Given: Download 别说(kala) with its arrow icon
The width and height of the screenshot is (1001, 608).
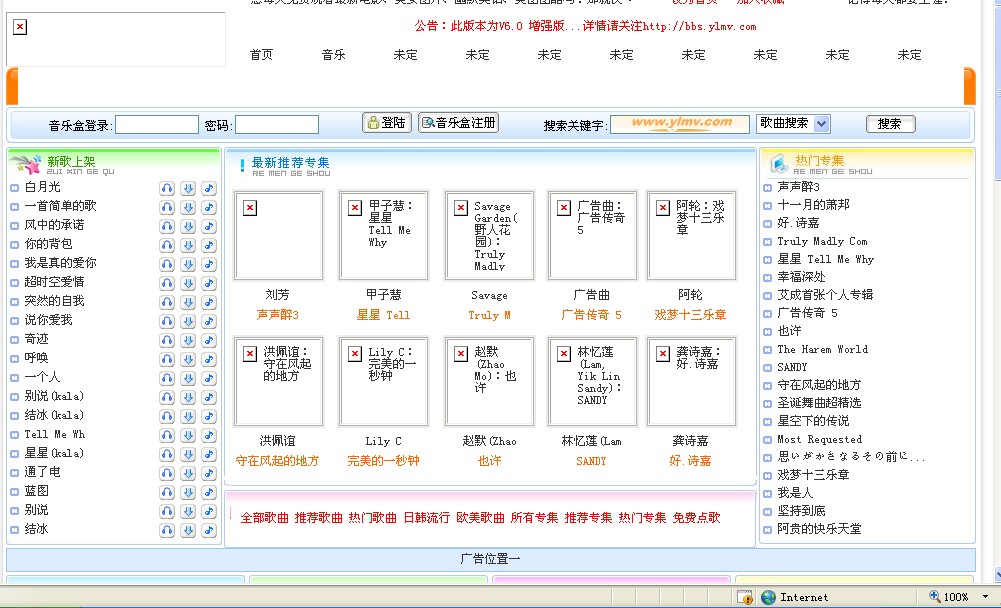Looking at the screenshot, I should pyautogui.click(x=188, y=397).
